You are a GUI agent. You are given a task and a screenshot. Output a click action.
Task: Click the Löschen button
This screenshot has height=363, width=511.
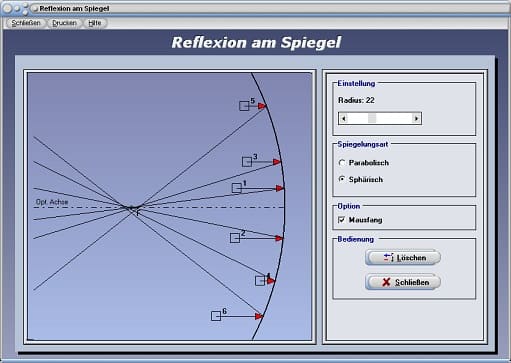pos(403,258)
